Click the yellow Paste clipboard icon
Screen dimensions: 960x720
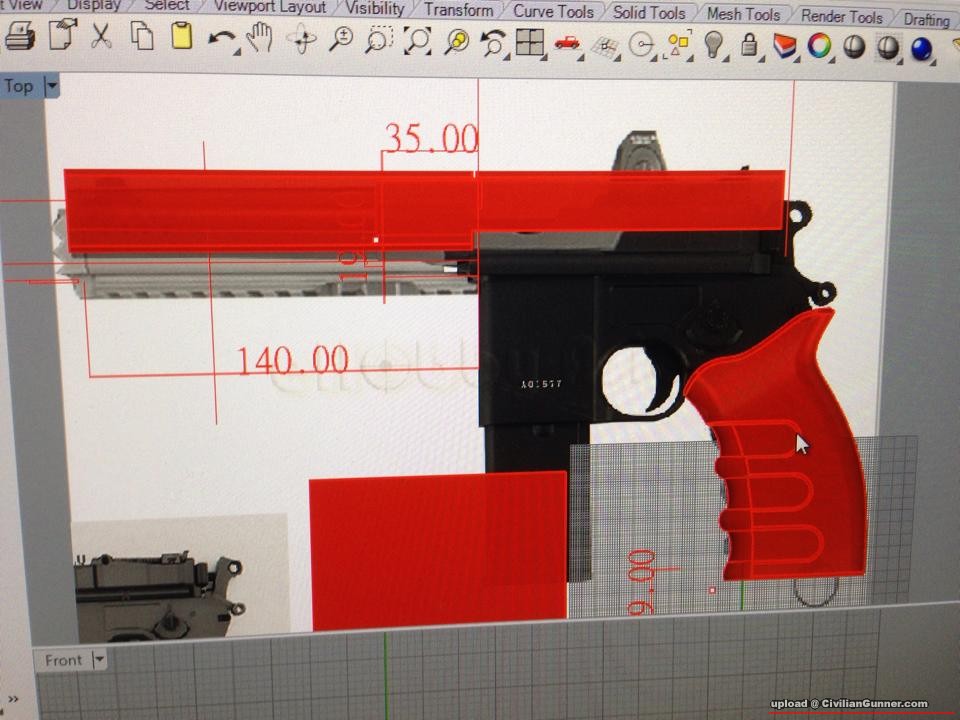click(x=181, y=38)
